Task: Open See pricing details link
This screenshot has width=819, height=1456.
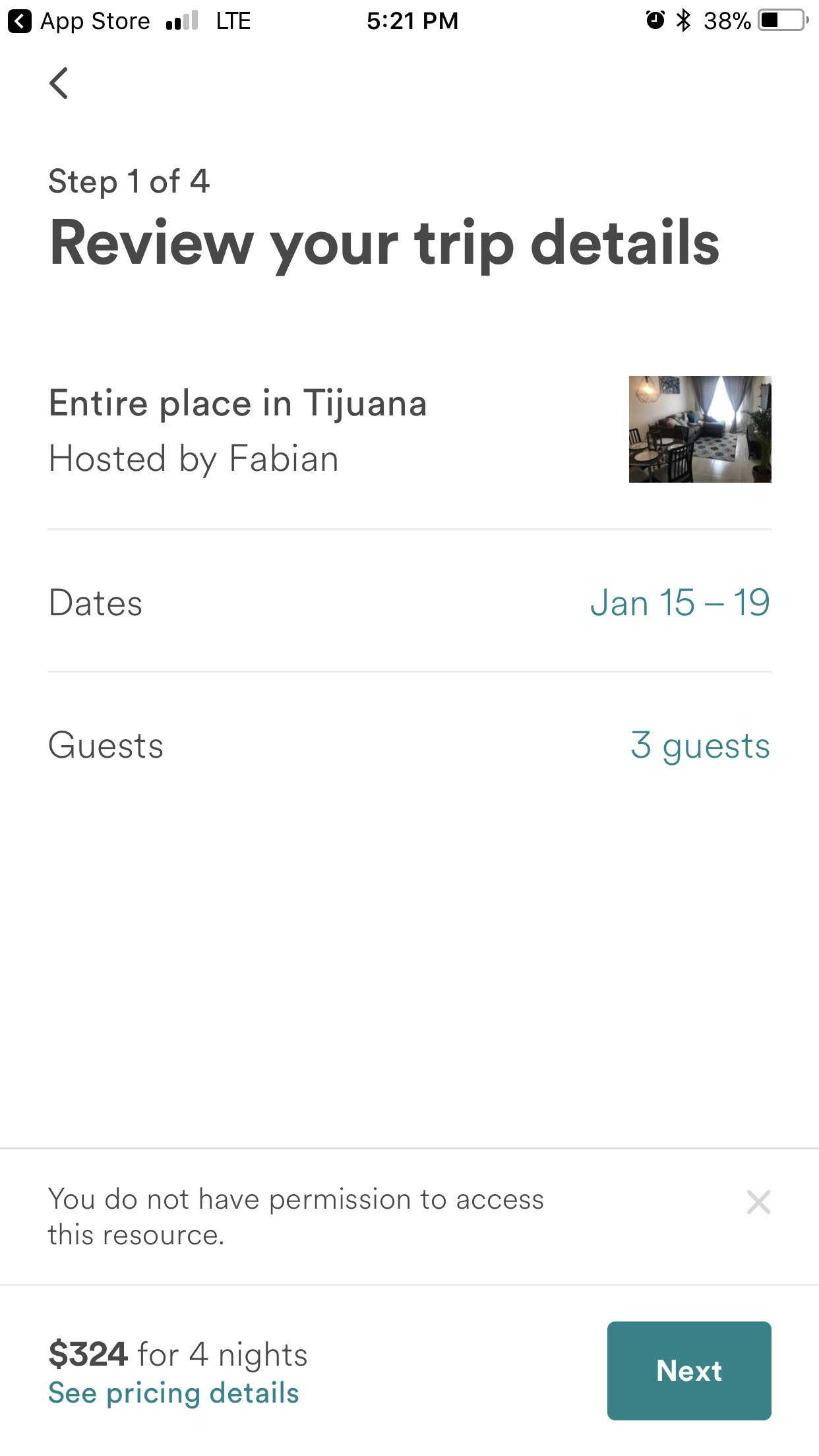Action: click(173, 1393)
